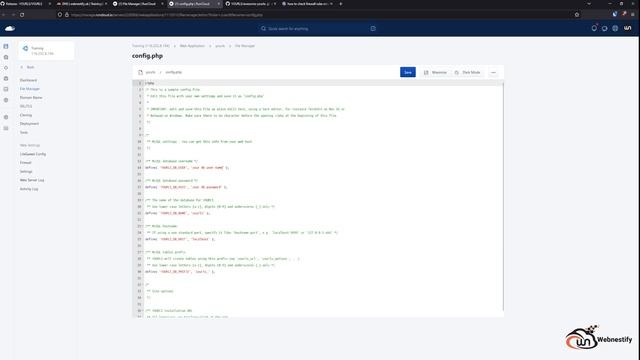This screenshot has height=360, width=640.
Task: Click the yourls breadcrumb link above title
Action: pos(220,46)
